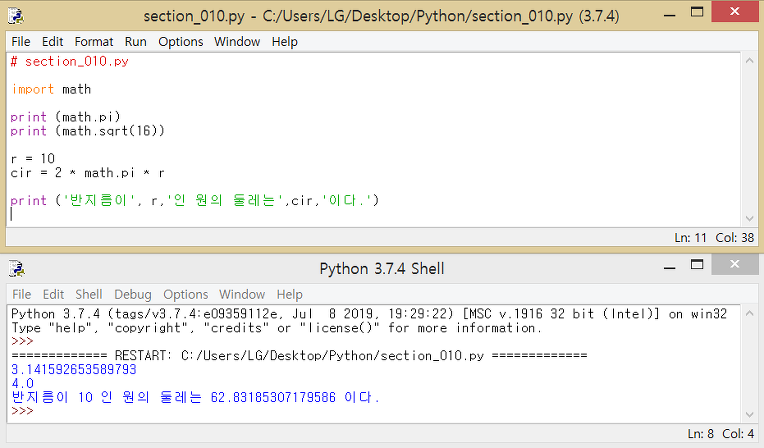Open the Help menu in the Python Shell

[289, 294]
